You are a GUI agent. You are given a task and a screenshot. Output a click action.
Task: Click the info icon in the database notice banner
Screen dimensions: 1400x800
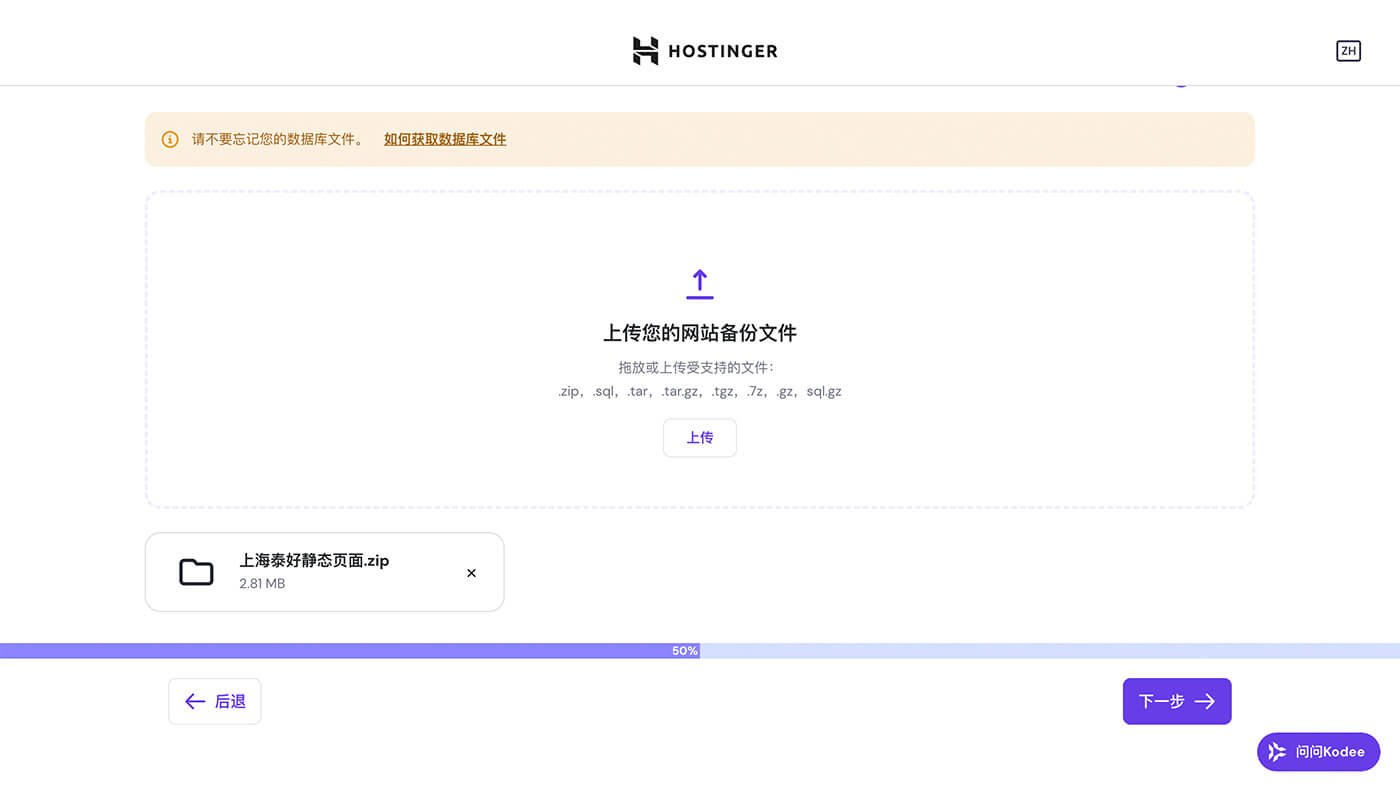coord(169,139)
